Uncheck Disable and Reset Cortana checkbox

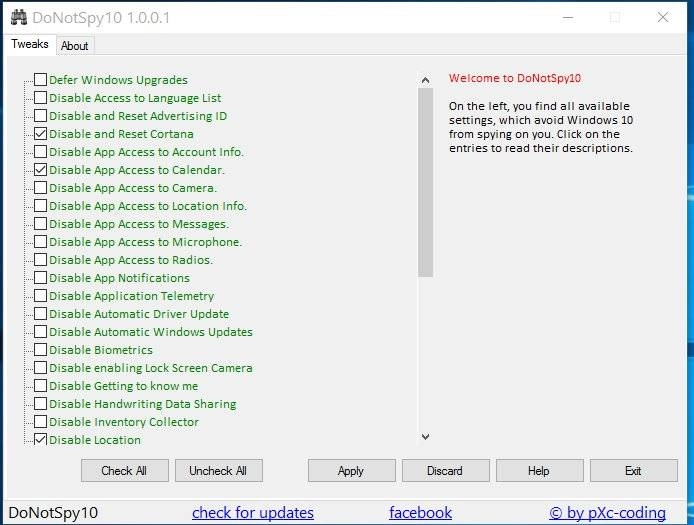click(x=40, y=134)
